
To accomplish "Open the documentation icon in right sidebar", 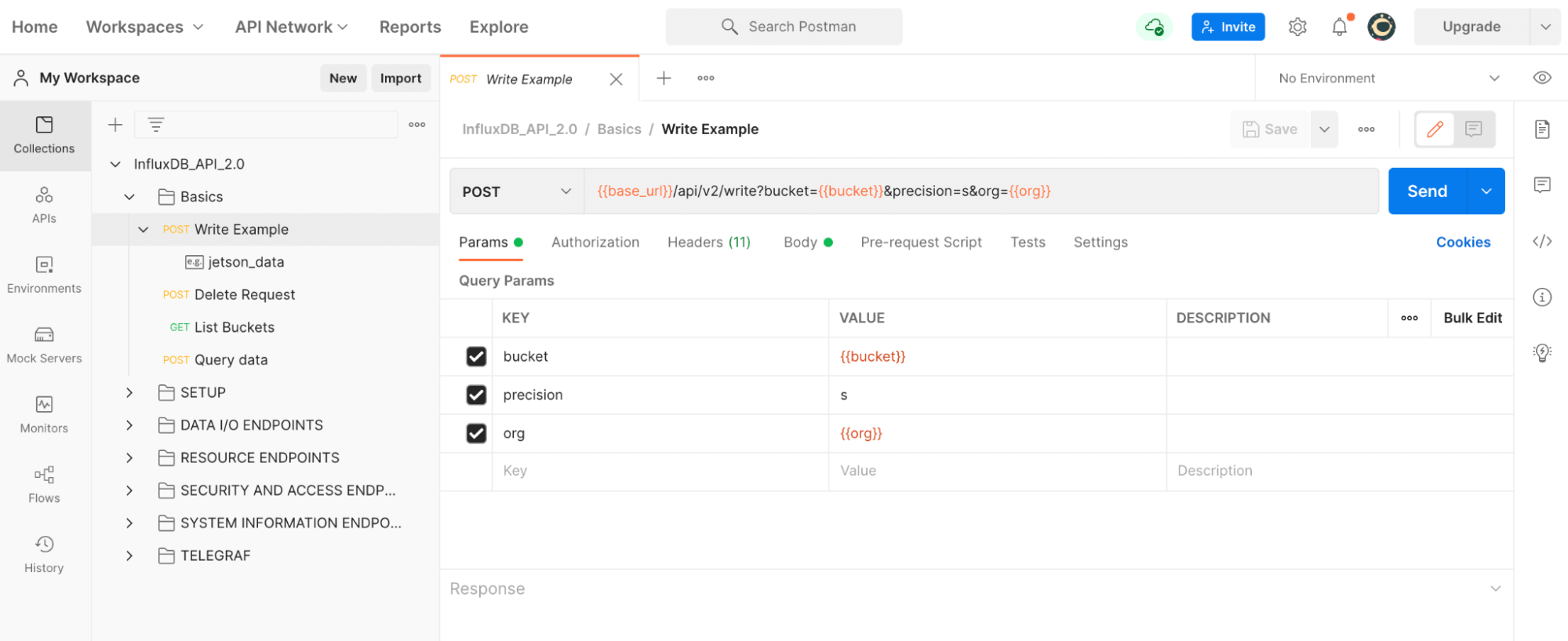I will (1542, 129).
